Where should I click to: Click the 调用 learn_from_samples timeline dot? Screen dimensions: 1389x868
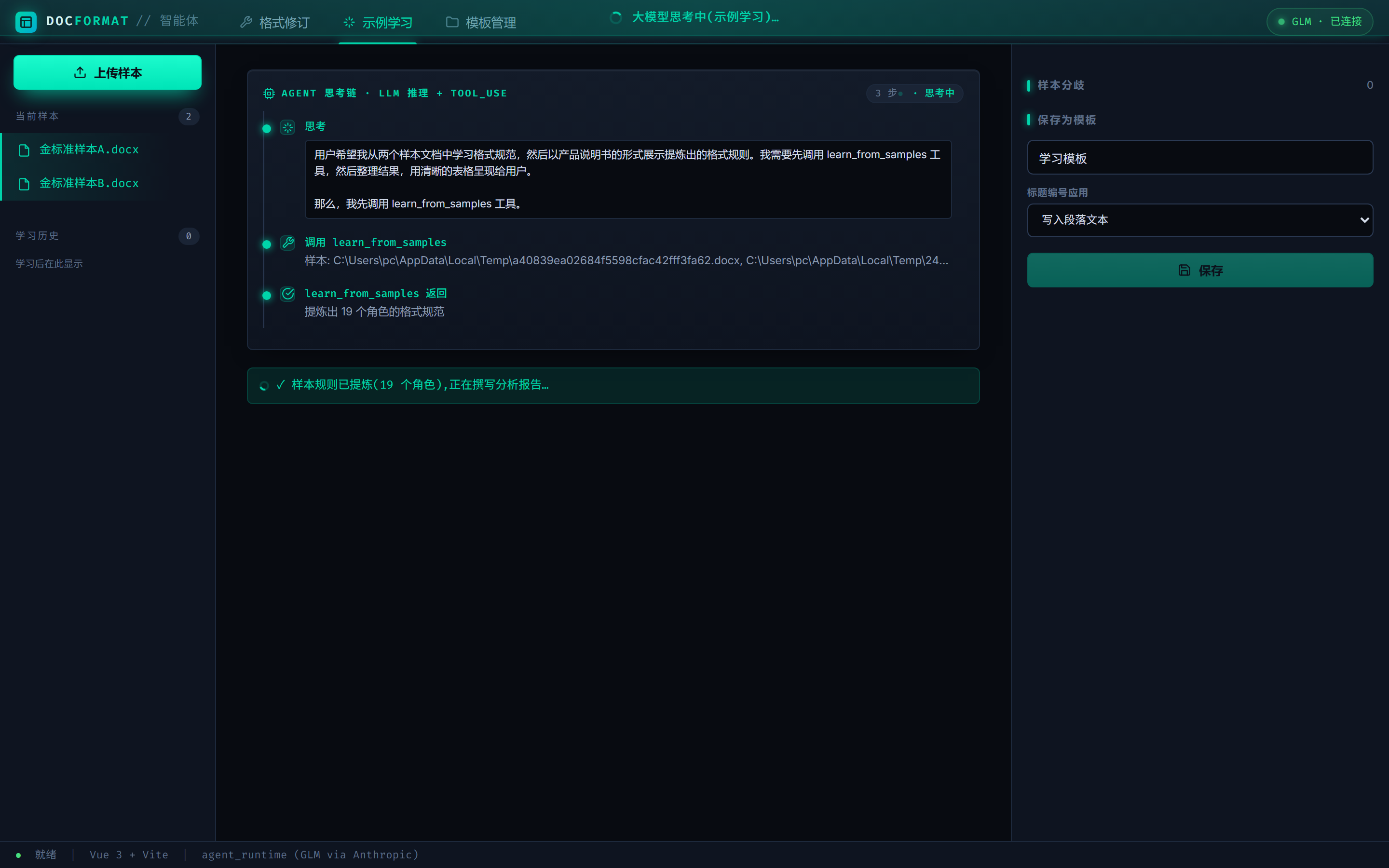coord(266,244)
